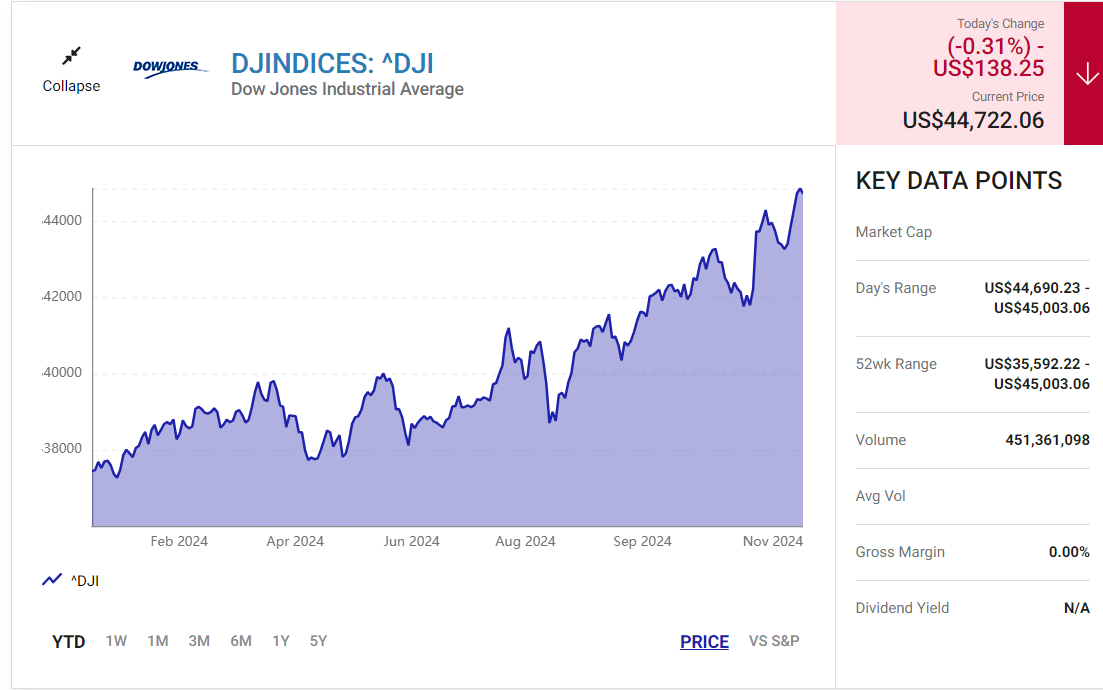
Task: Click the current price US$44,722.06
Action: [974, 120]
